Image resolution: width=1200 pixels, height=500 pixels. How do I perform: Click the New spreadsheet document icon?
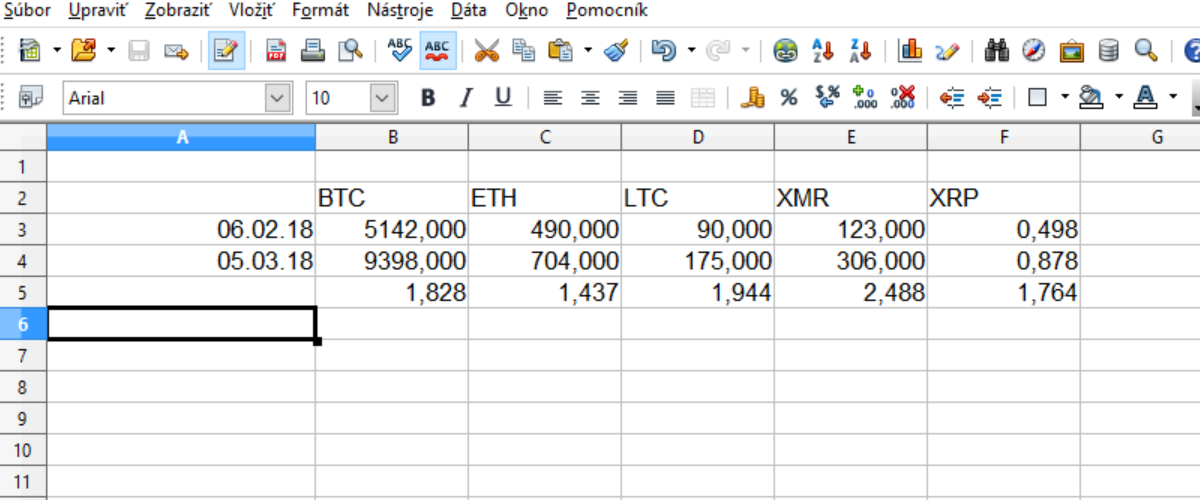pos(30,50)
